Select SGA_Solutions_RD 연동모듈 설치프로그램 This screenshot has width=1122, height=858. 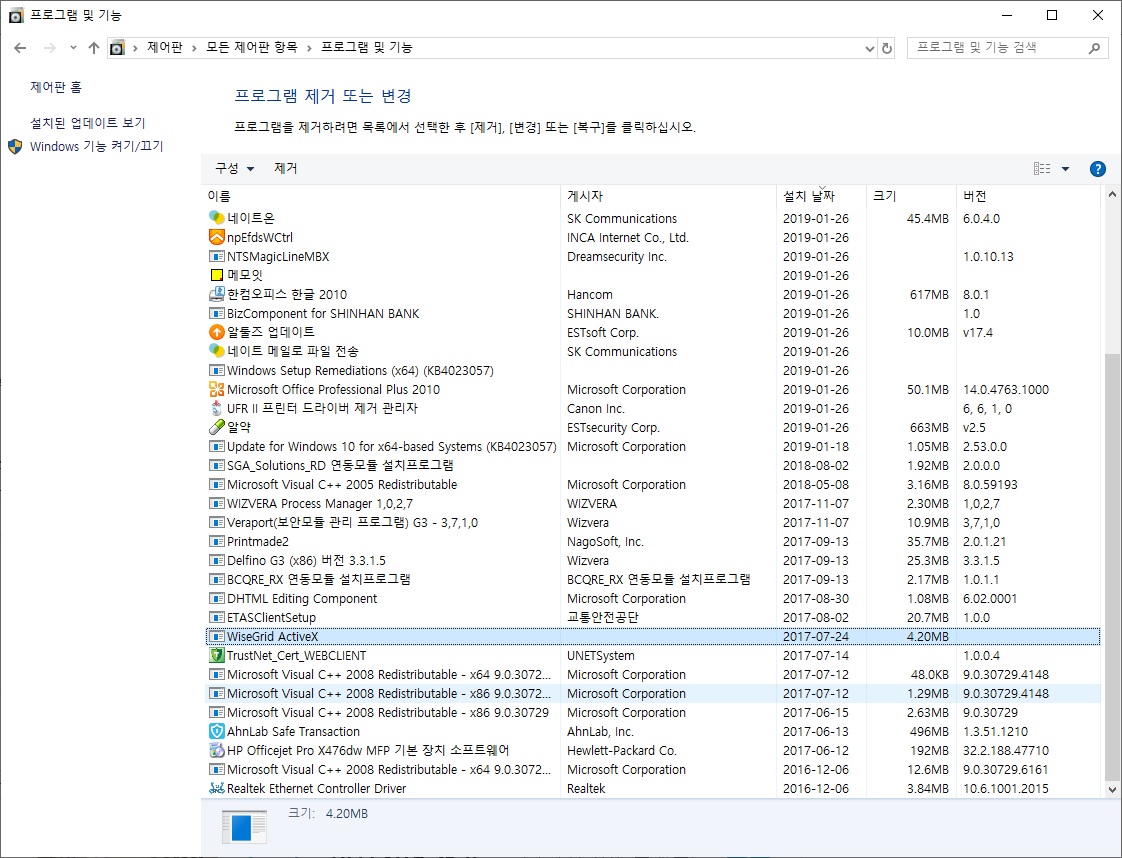[x=653, y=465]
